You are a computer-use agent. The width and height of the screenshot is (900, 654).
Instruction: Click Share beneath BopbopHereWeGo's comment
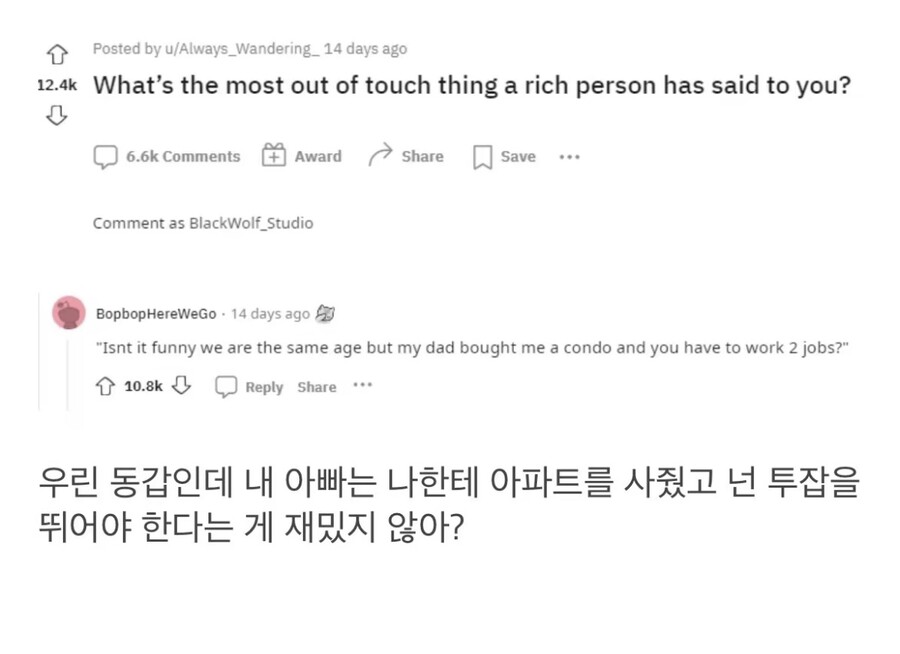[316, 387]
